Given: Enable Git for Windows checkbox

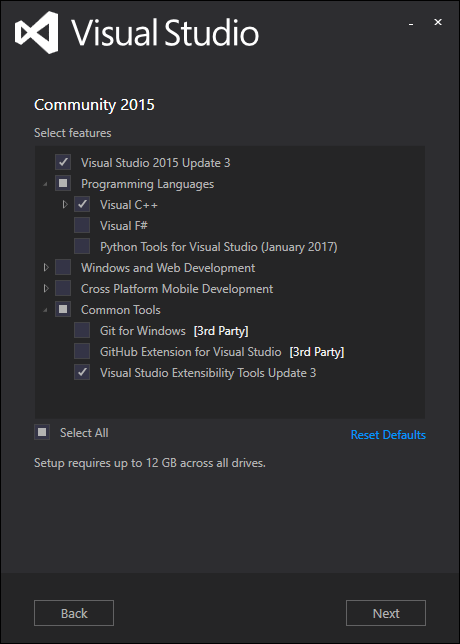Looking at the screenshot, I should tap(82, 330).
